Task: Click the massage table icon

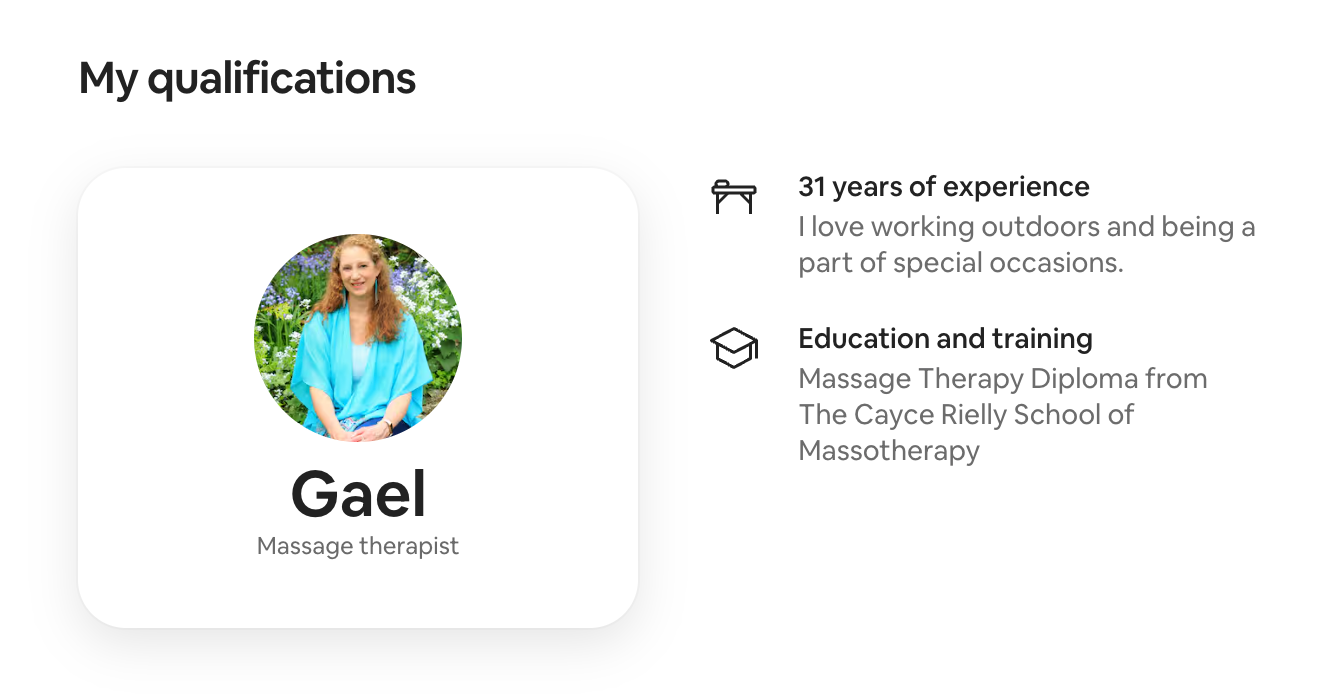Action: 734,196
